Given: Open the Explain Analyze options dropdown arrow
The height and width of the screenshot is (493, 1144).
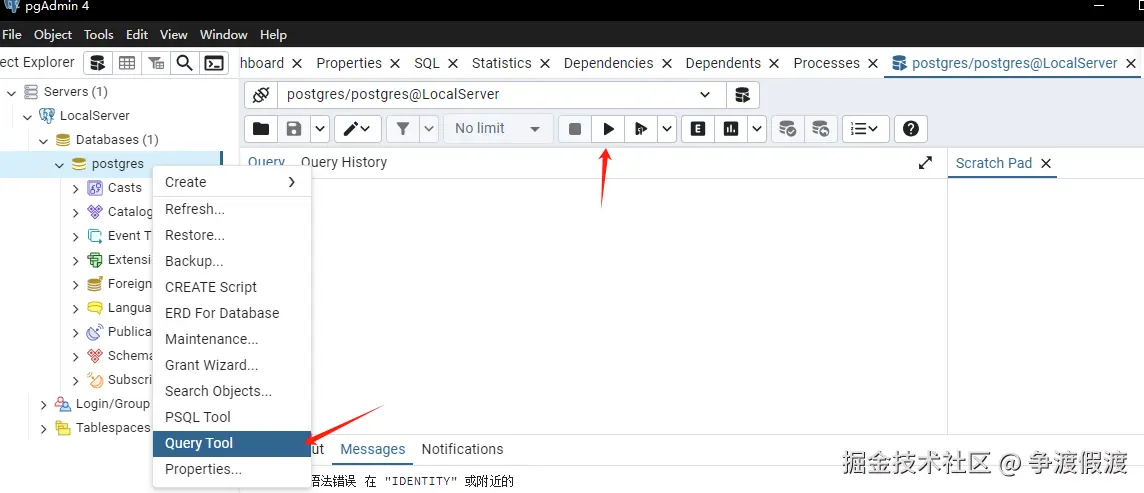Looking at the screenshot, I should (757, 129).
